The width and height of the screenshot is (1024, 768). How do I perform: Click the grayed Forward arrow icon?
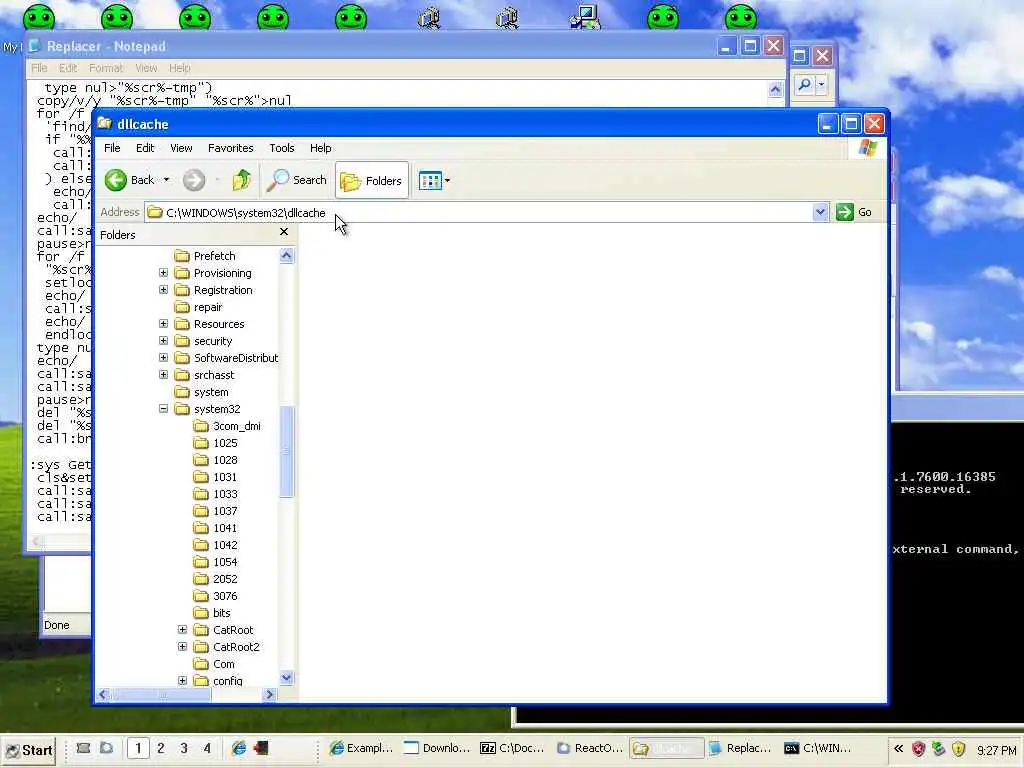click(194, 180)
